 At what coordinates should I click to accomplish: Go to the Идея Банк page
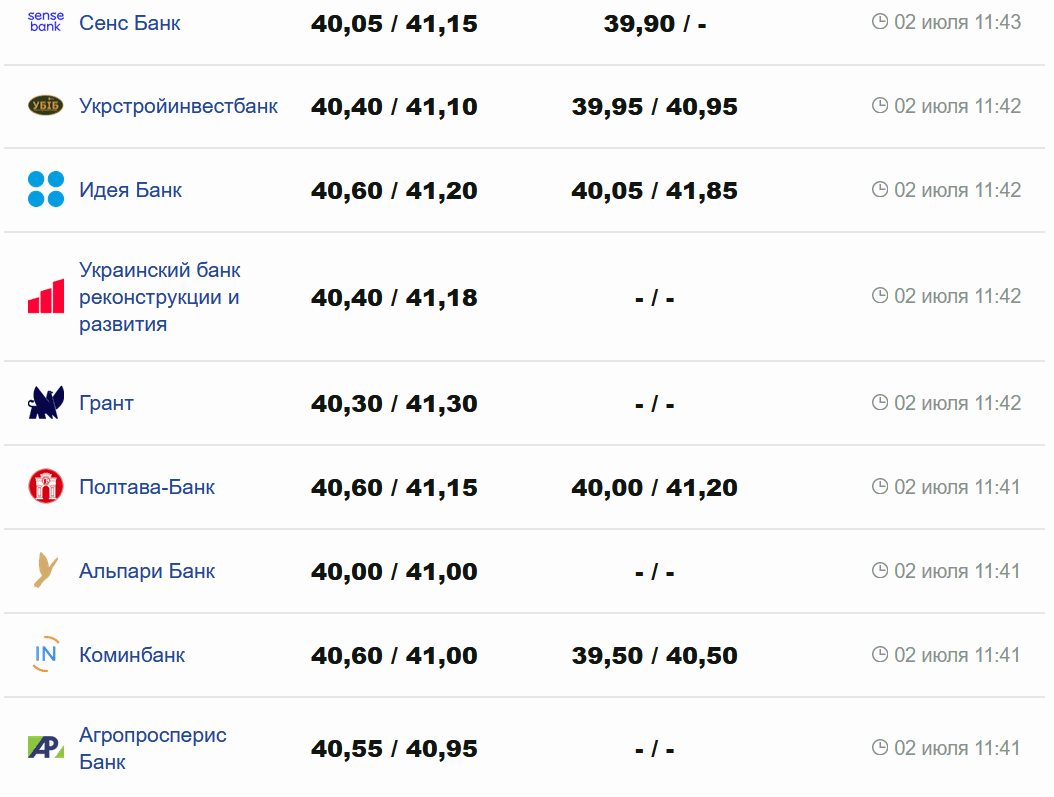click(x=130, y=190)
